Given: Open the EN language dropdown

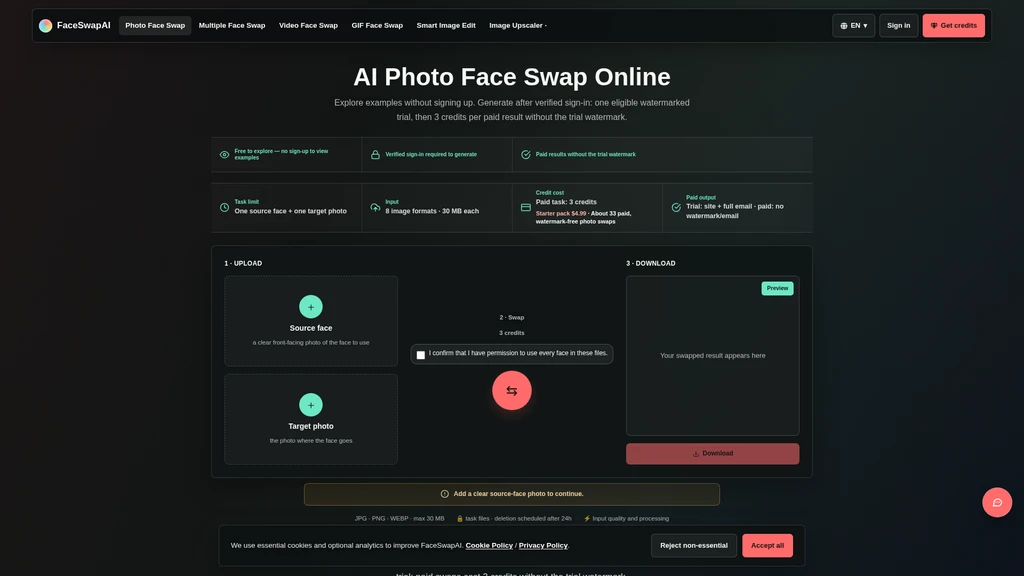Looking at the screenshot, I should [x=854, y=25].
